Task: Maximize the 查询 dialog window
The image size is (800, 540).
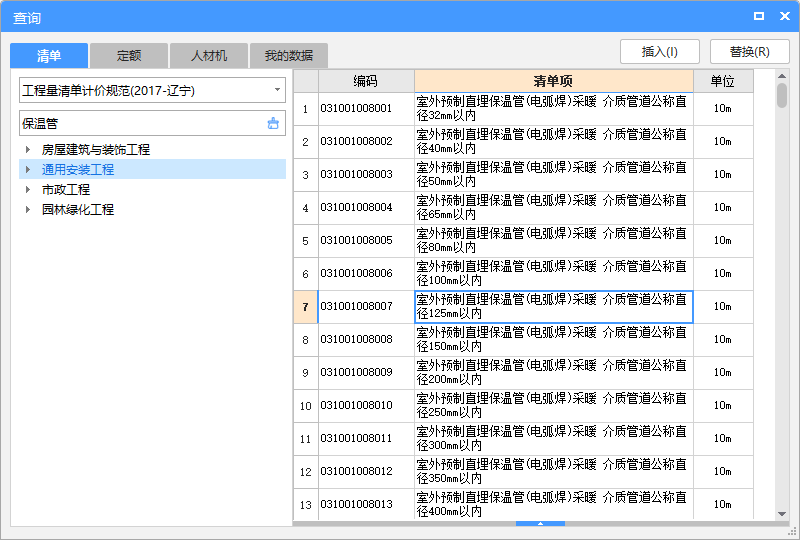Action: click(x=759, y=16)
